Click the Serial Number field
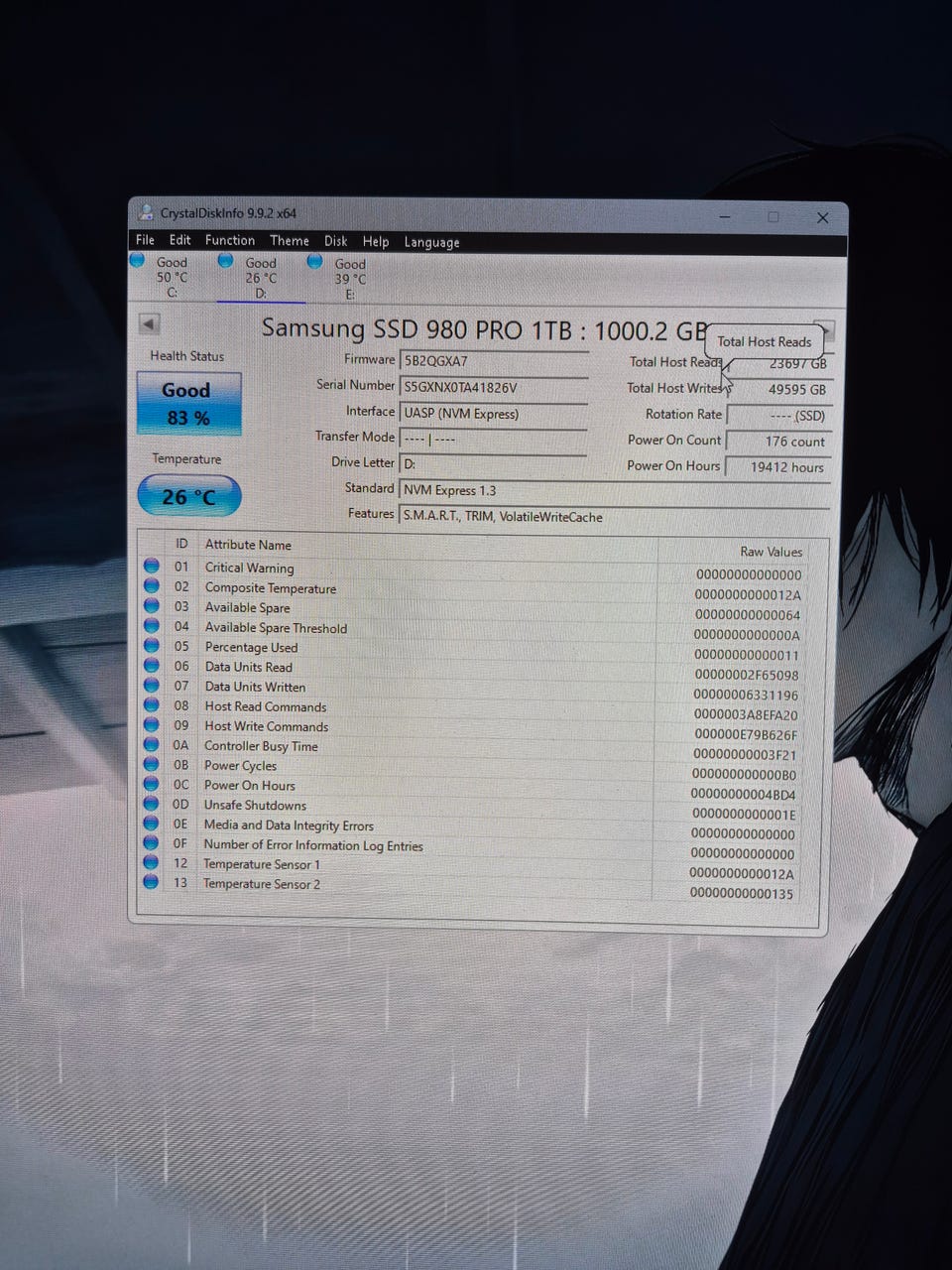952x1270 pixels. pos(494,387)
